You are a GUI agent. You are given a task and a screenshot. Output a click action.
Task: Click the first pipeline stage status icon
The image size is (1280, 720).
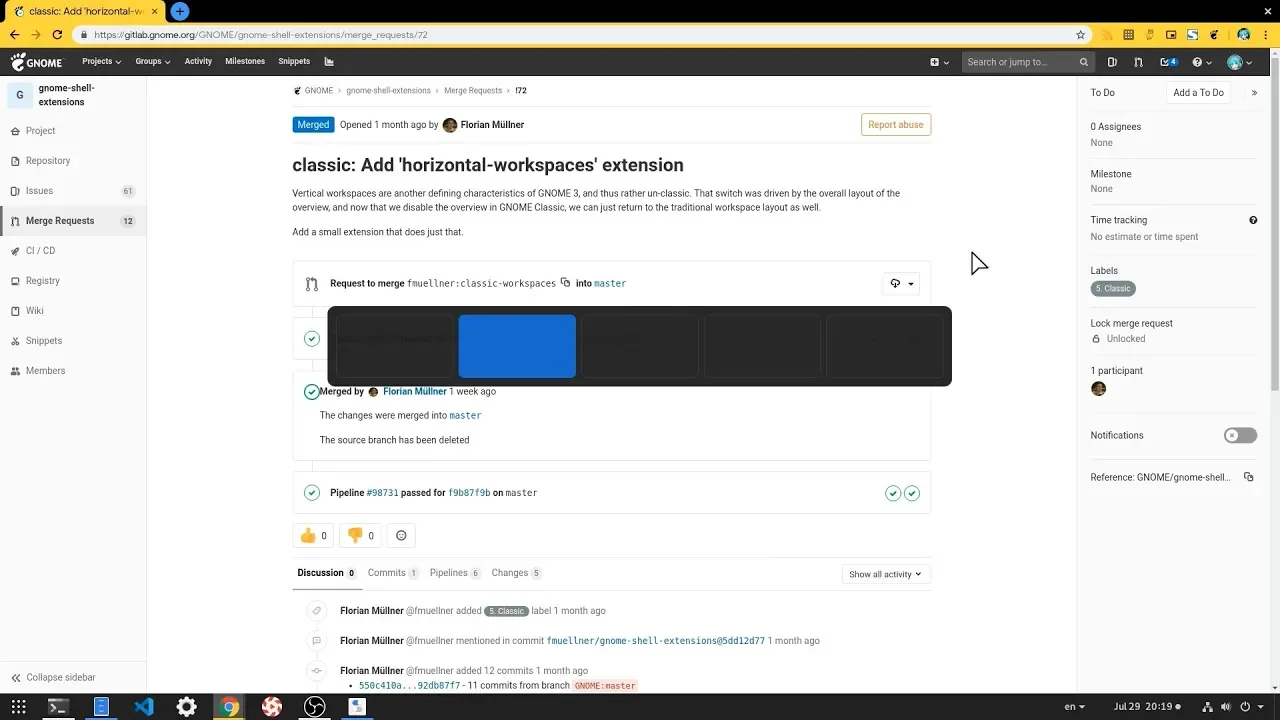893,493
